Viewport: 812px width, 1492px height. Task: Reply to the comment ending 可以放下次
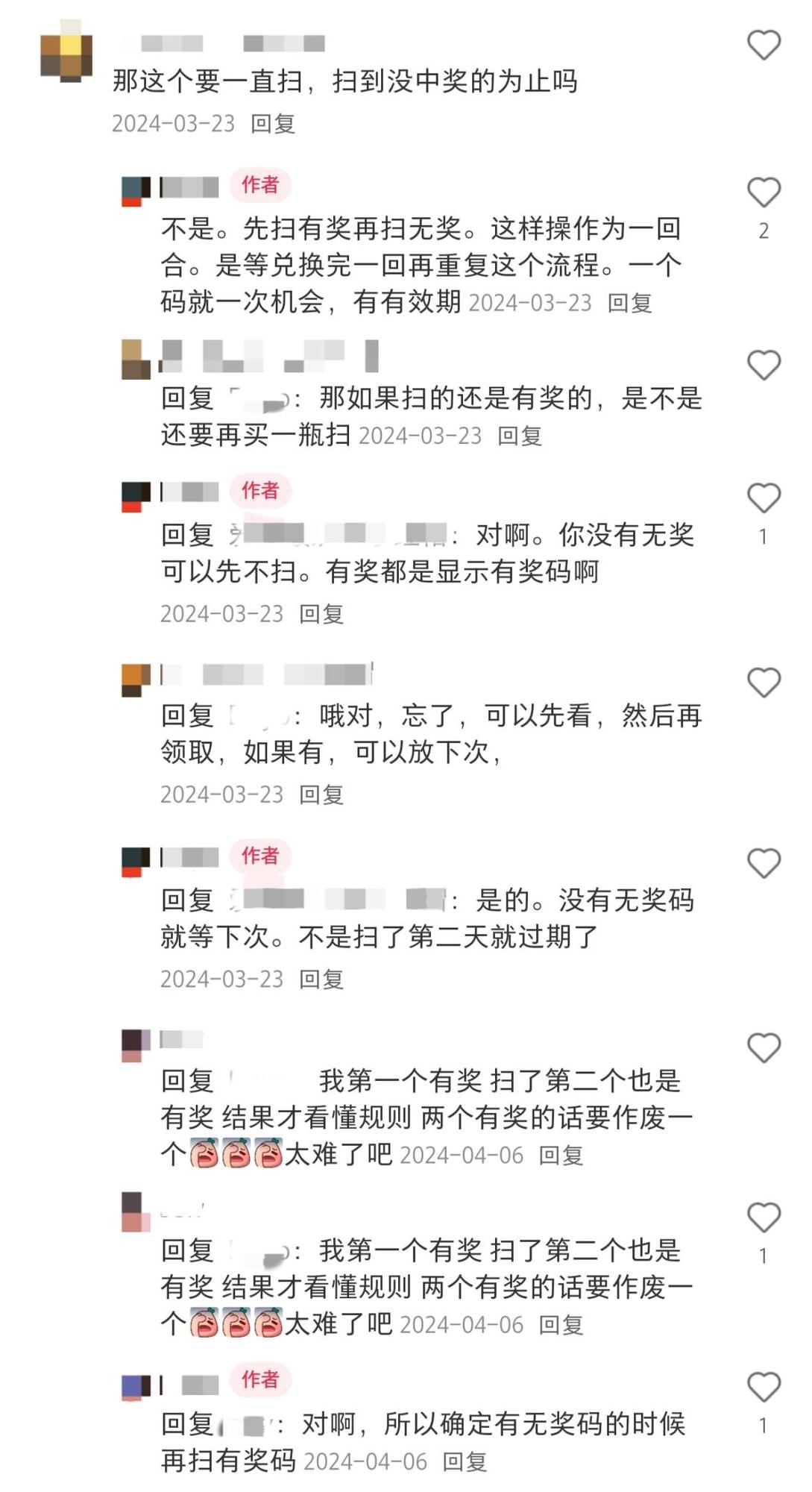[321, 794]
